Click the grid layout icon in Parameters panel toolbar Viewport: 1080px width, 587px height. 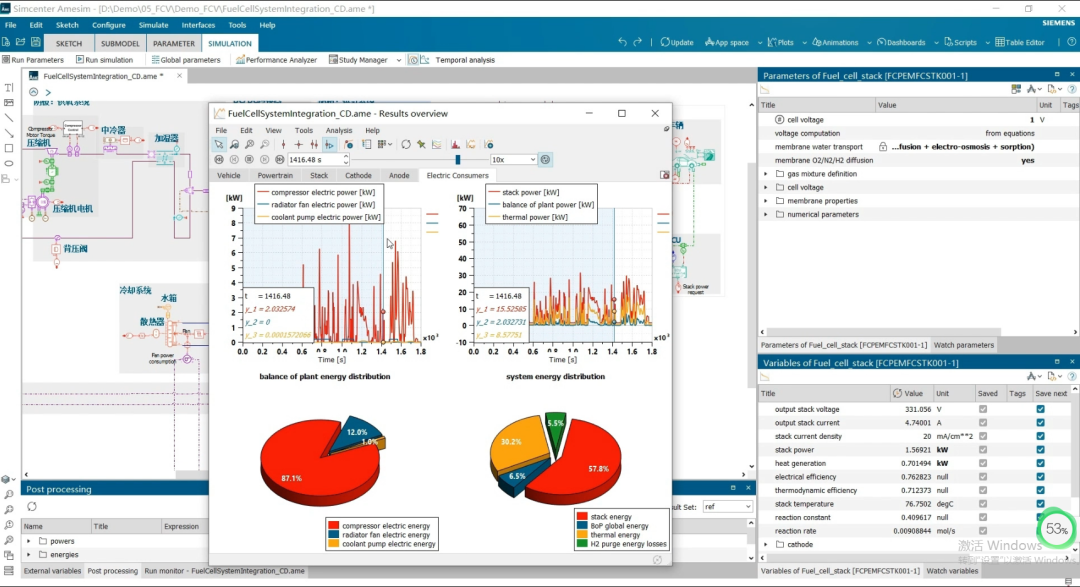1016,89
